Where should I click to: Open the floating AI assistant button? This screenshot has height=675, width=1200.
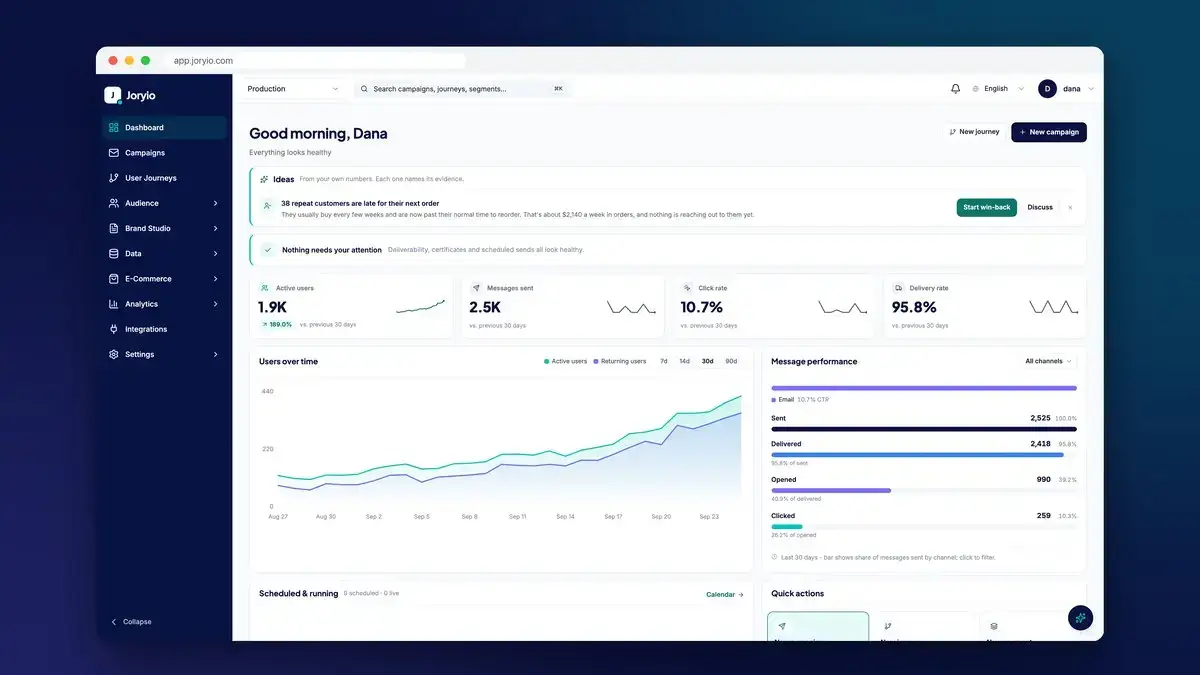pyautogui.click(x=1080, y=618)
